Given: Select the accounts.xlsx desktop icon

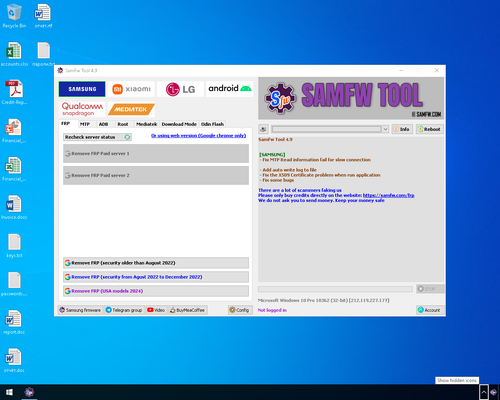Looking at the screenshot, I should pos(14,54).
